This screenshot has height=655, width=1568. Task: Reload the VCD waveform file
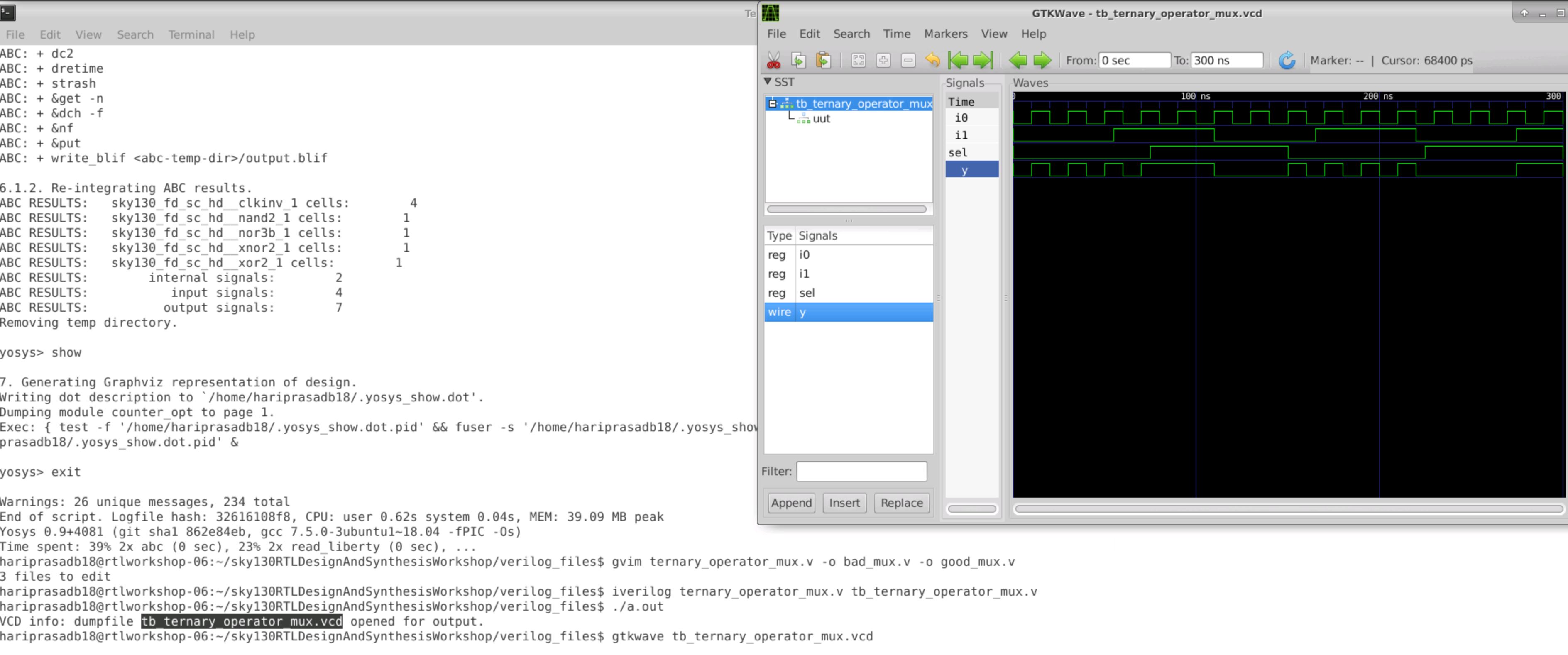tap(1287, 60)
